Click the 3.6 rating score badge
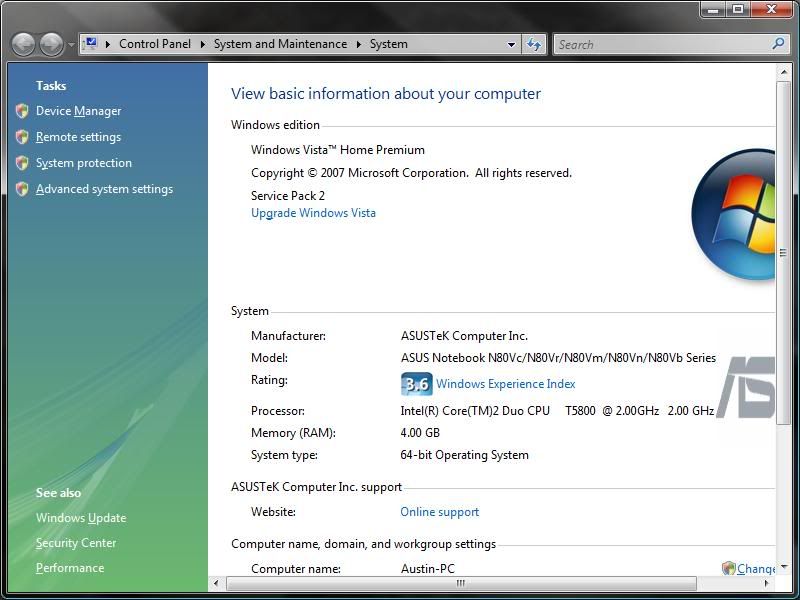This screenshot has height=600, width=800. (x=417, y=384)
